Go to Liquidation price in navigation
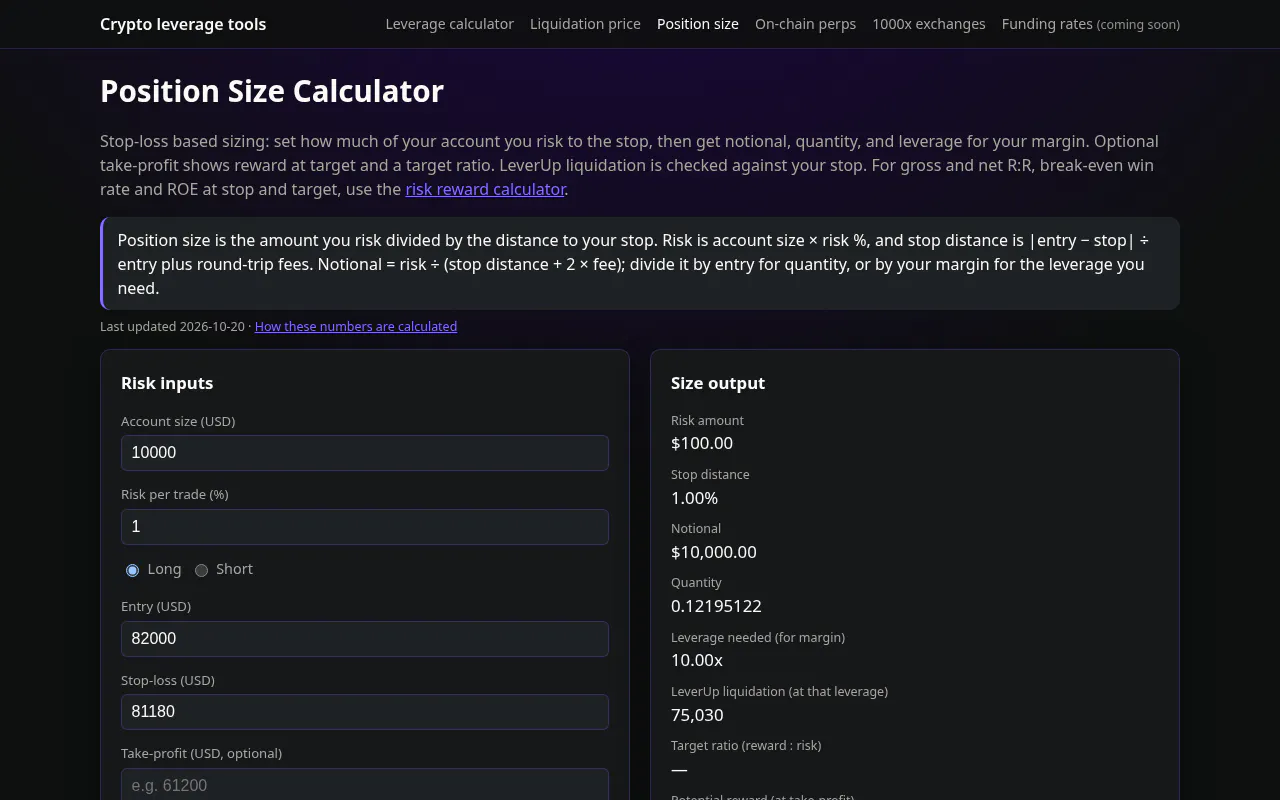 [585, 24]
